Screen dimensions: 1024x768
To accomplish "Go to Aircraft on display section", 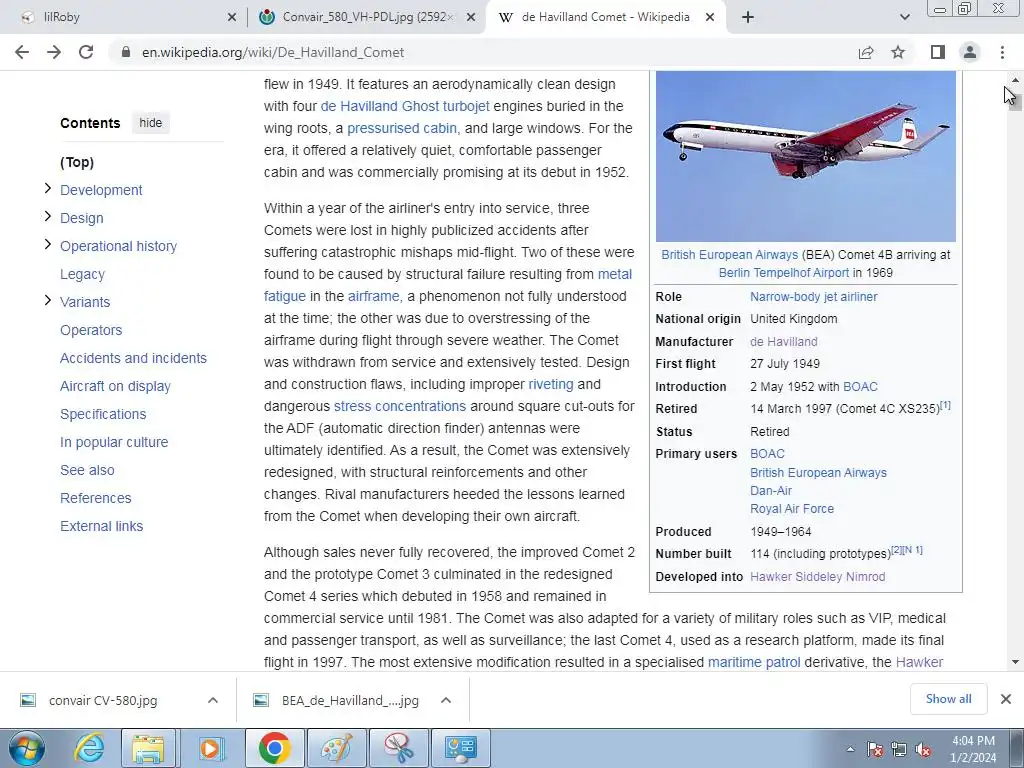I will click(115, 386).
